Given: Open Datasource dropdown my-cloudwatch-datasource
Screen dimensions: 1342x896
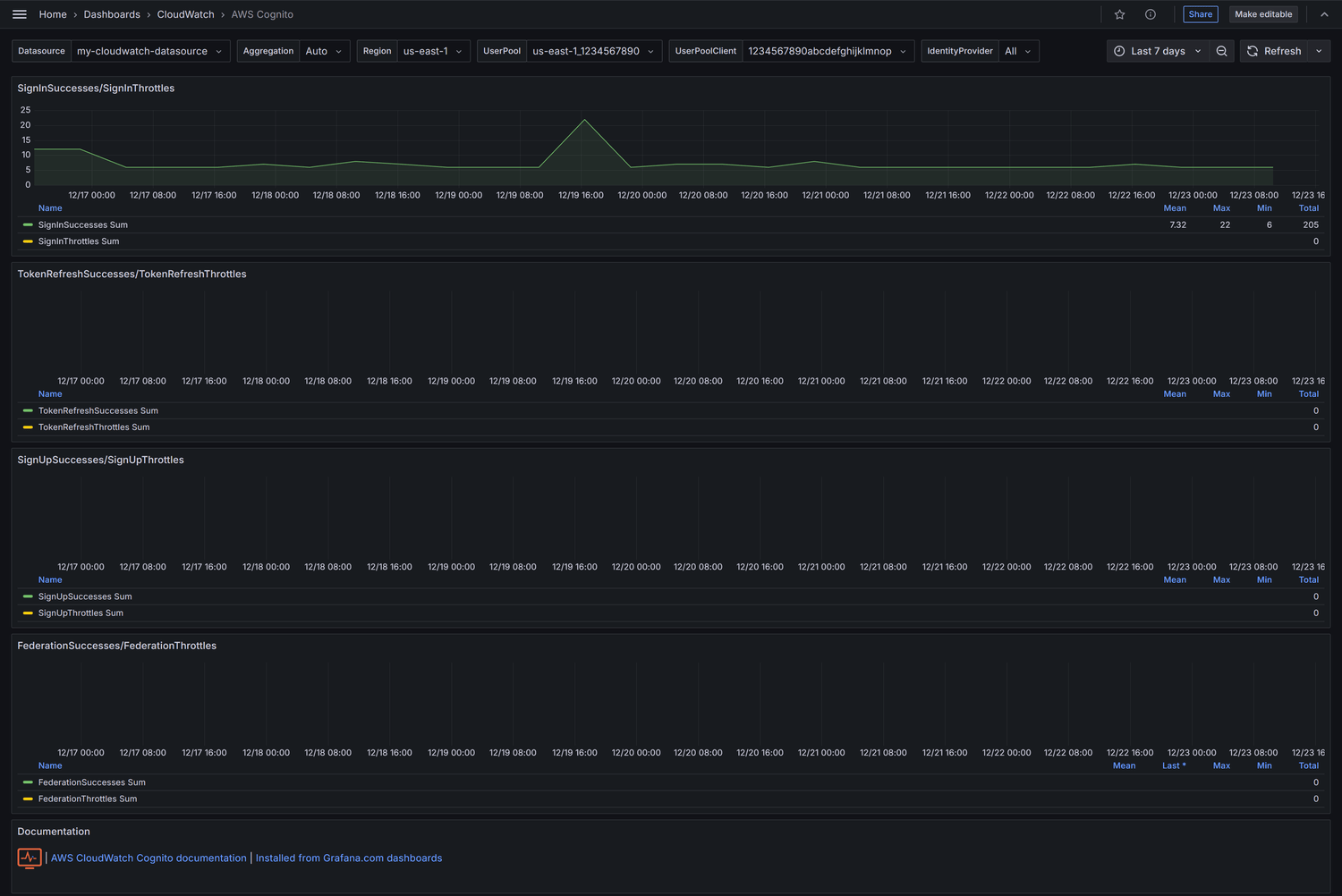Looking at the screenshot, I should [x=150, y=51].
